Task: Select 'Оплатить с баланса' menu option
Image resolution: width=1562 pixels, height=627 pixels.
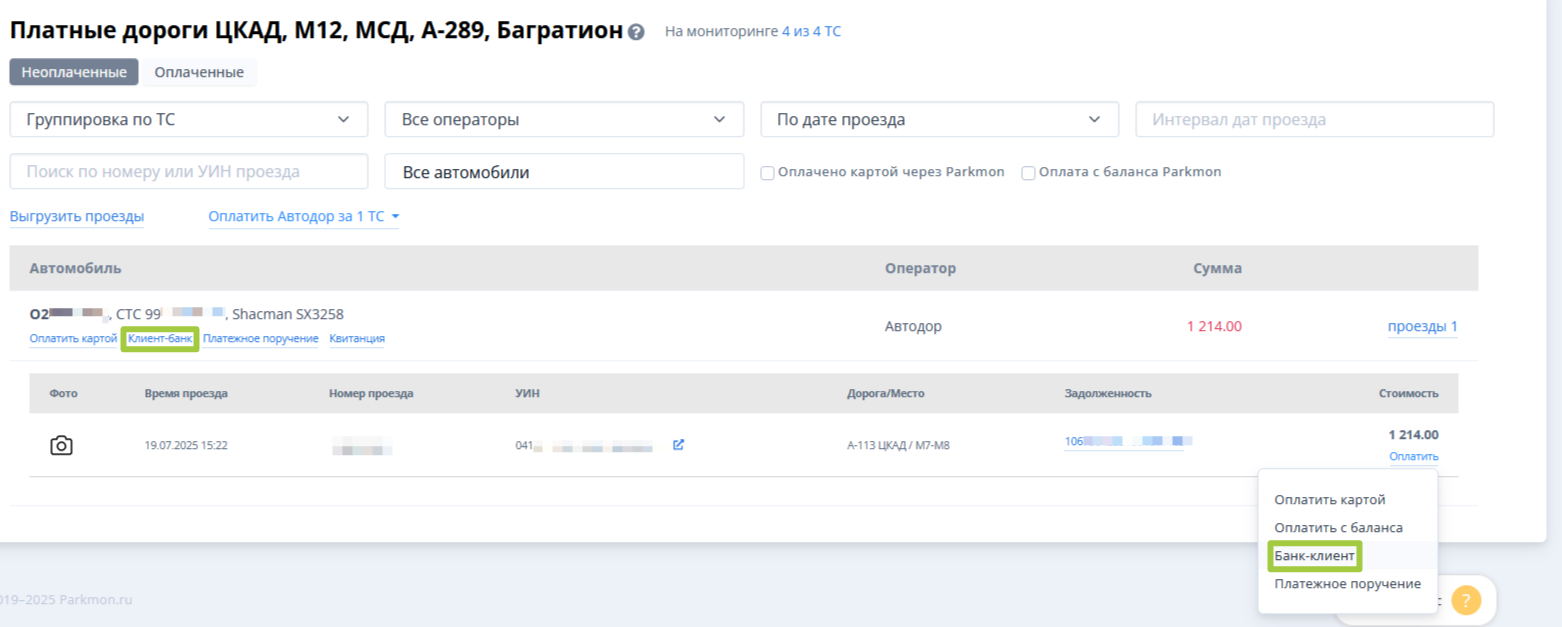Action: pyautogui.click(x=1338, y=527)
